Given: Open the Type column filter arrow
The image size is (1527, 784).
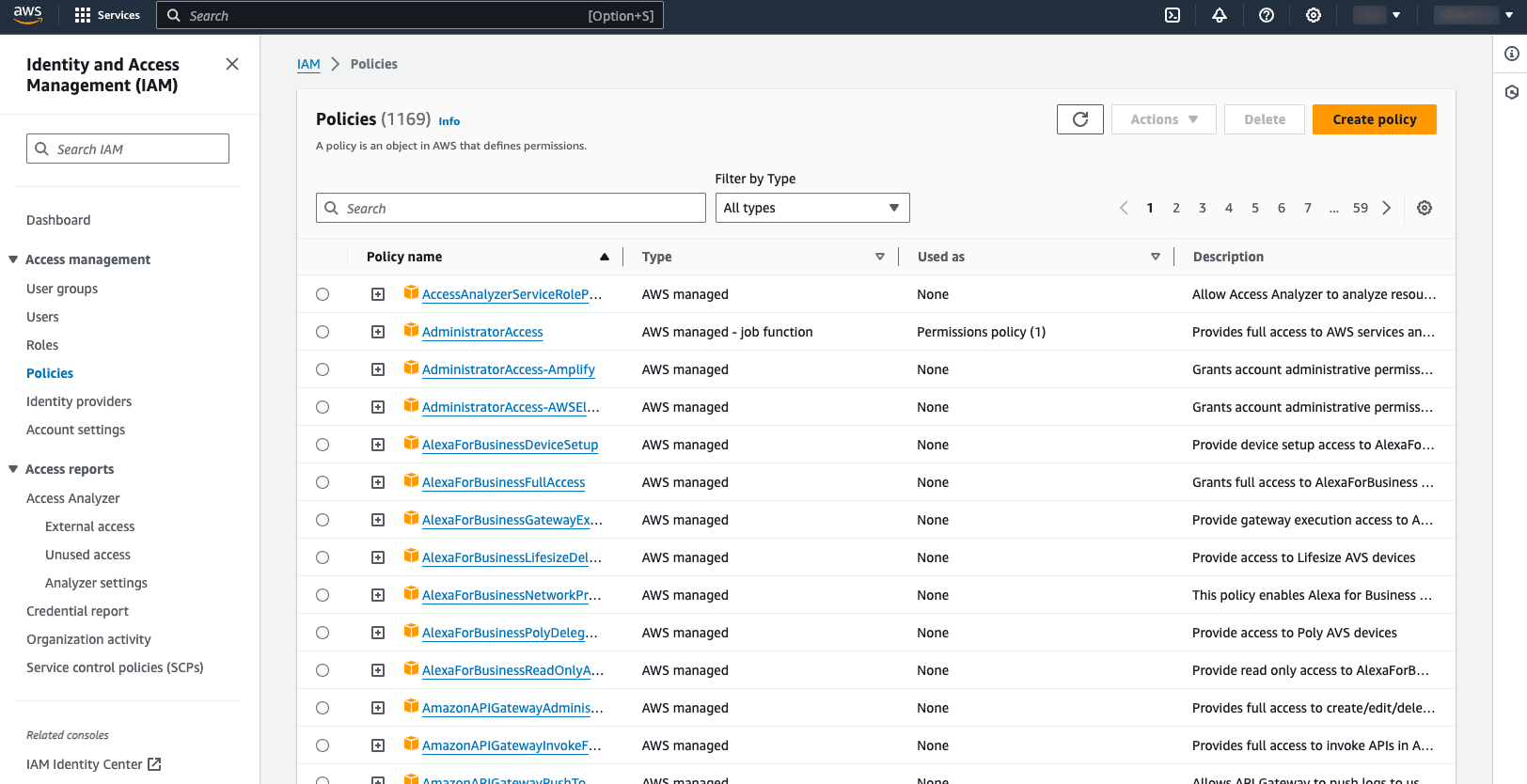Looking at the screenshot, I should click(880, 257).
